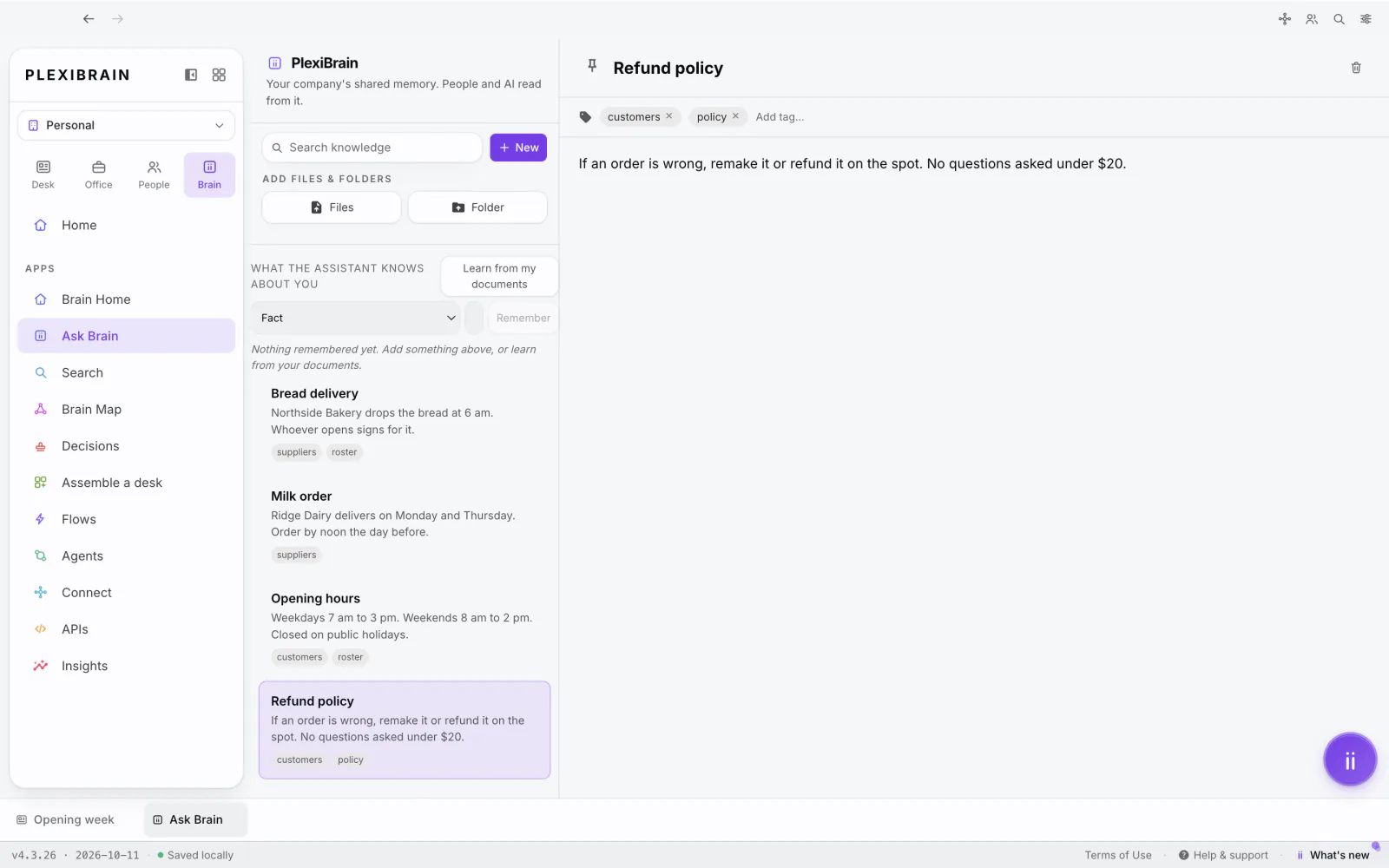Edit the Refund policy title

pos(668,68)
